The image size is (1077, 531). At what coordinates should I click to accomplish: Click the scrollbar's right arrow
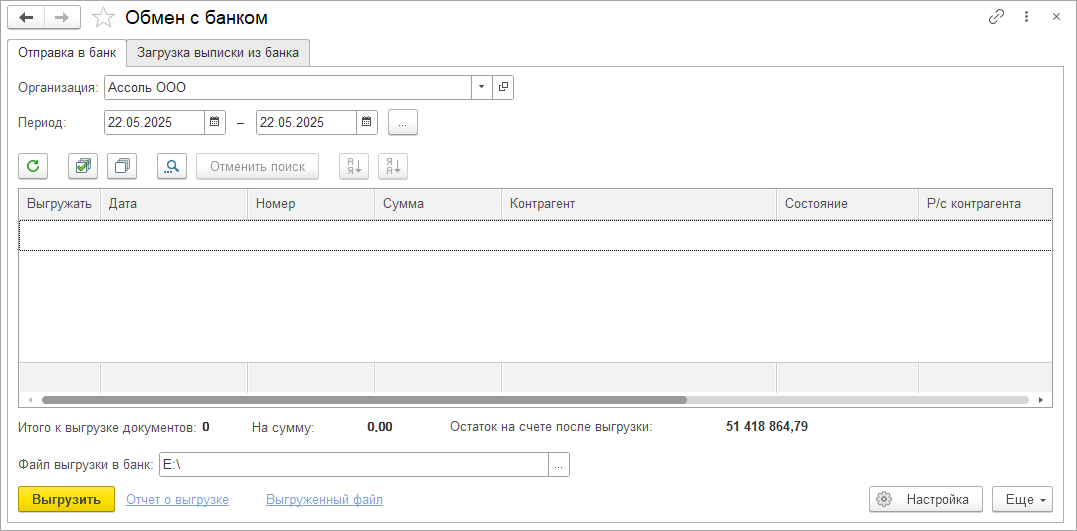pos(1041,399)
